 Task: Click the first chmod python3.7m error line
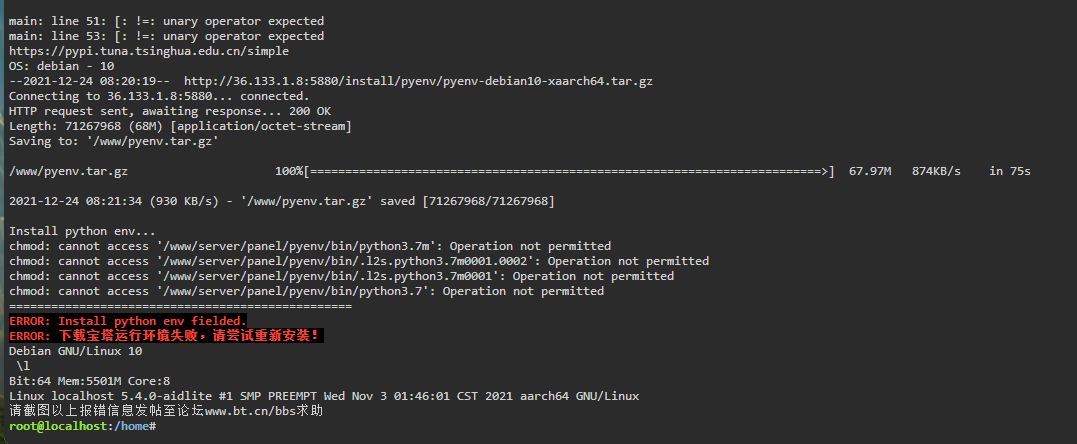pos(310,246)
